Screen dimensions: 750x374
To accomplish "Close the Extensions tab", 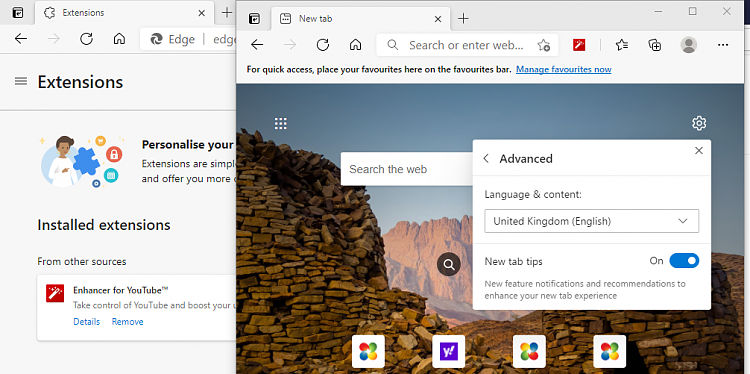I will point(201,13).
